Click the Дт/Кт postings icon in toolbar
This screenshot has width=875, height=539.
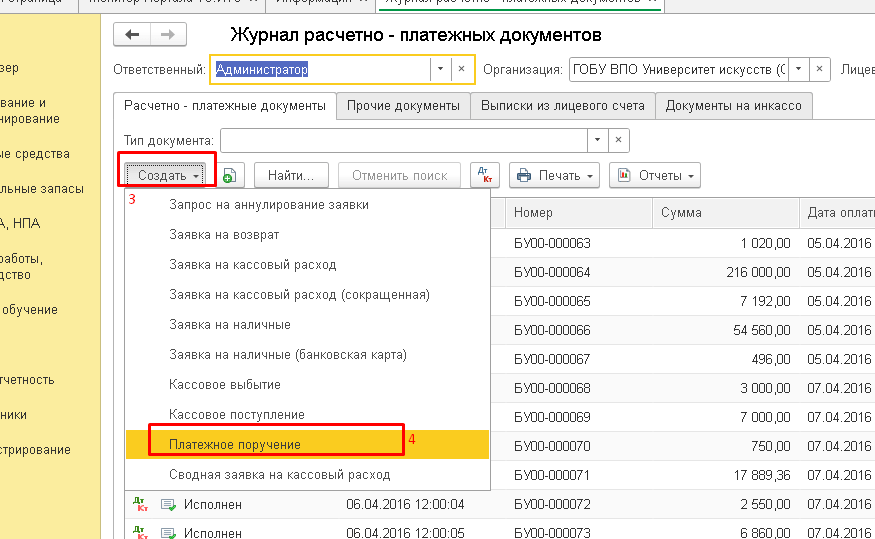coord(485,175)
